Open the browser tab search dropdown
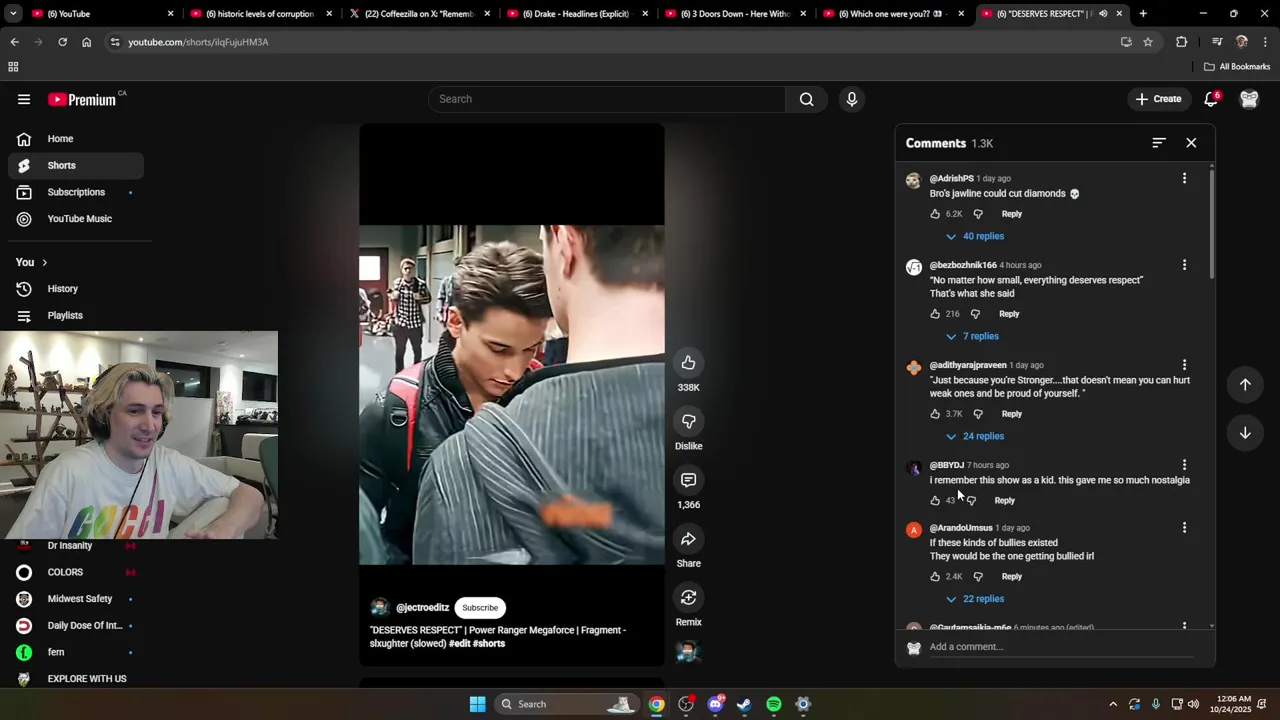Viewport: 1280px width, 720px height. 13,14
